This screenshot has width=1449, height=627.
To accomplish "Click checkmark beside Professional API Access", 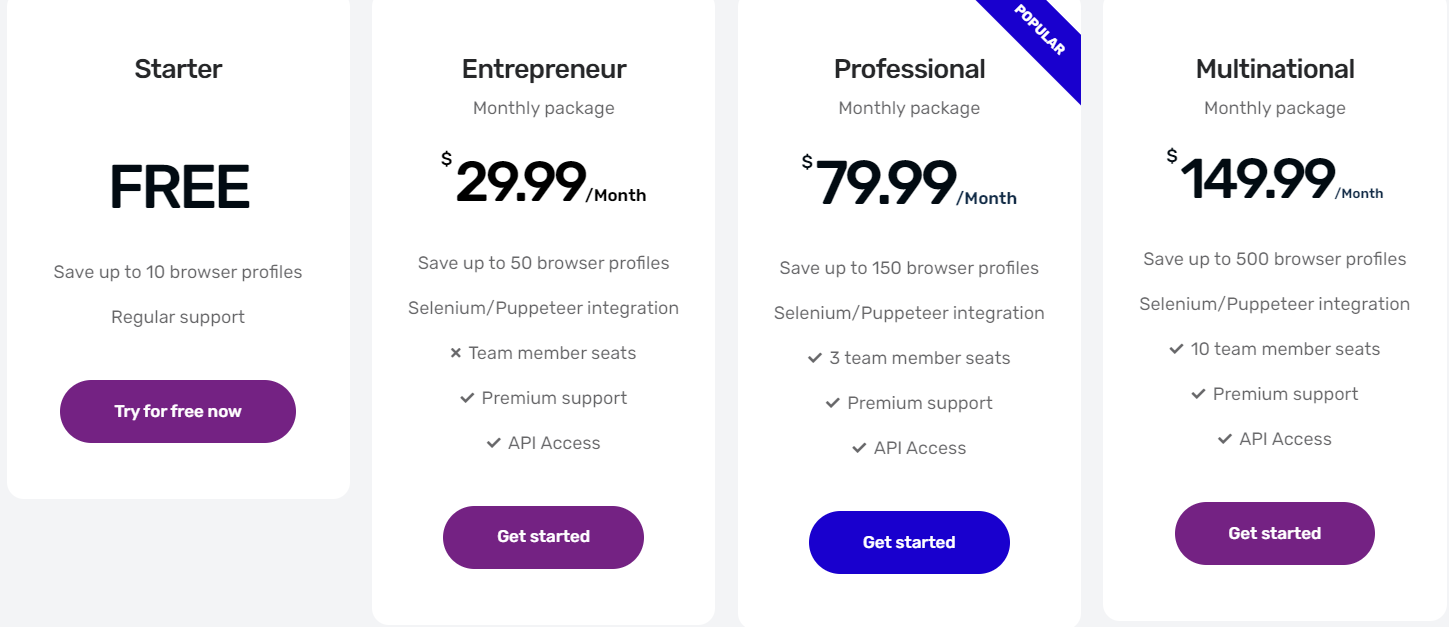I will [x=859, y=448].
